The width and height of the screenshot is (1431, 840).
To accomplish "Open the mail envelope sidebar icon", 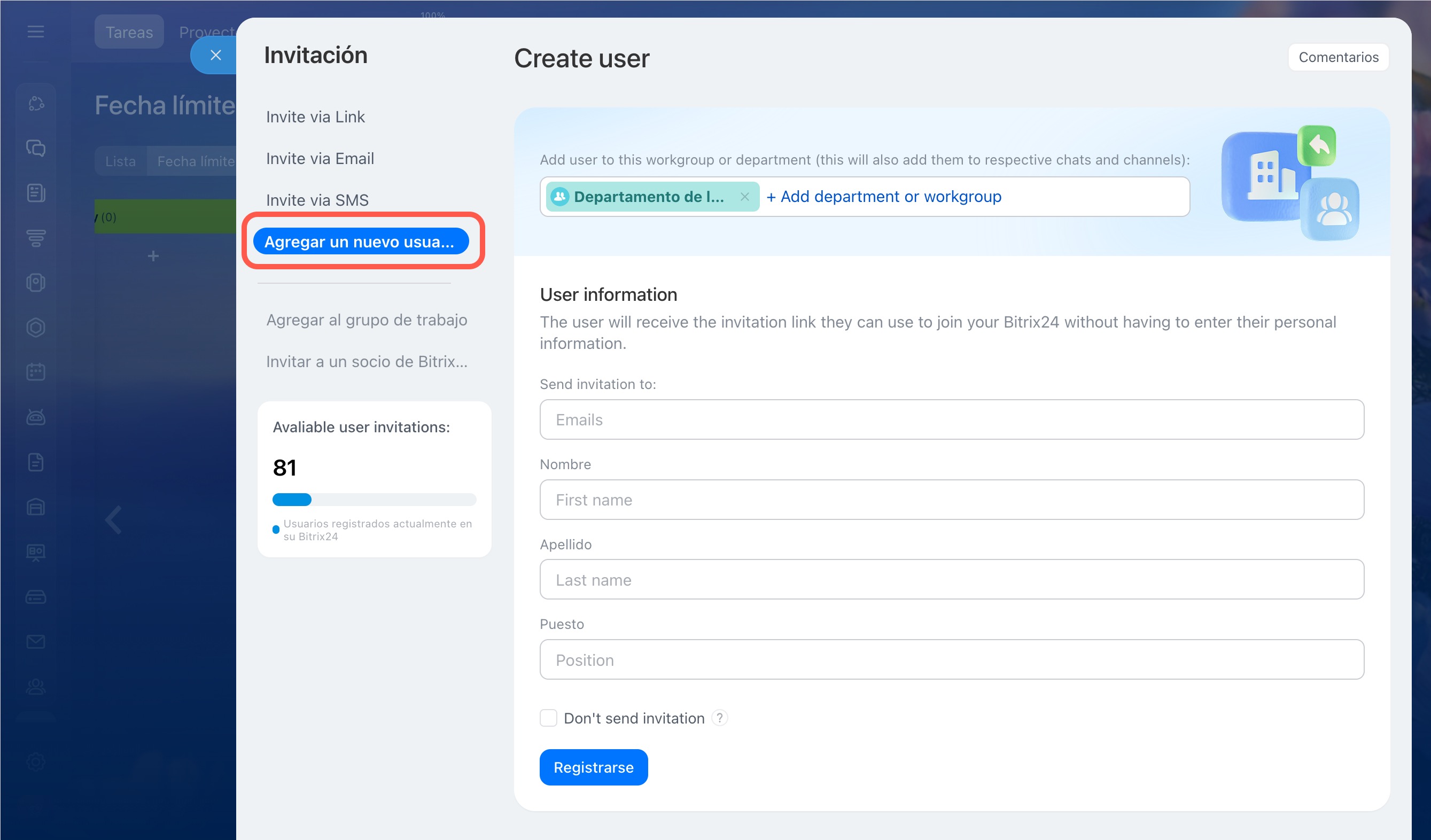I will point(36,642).
